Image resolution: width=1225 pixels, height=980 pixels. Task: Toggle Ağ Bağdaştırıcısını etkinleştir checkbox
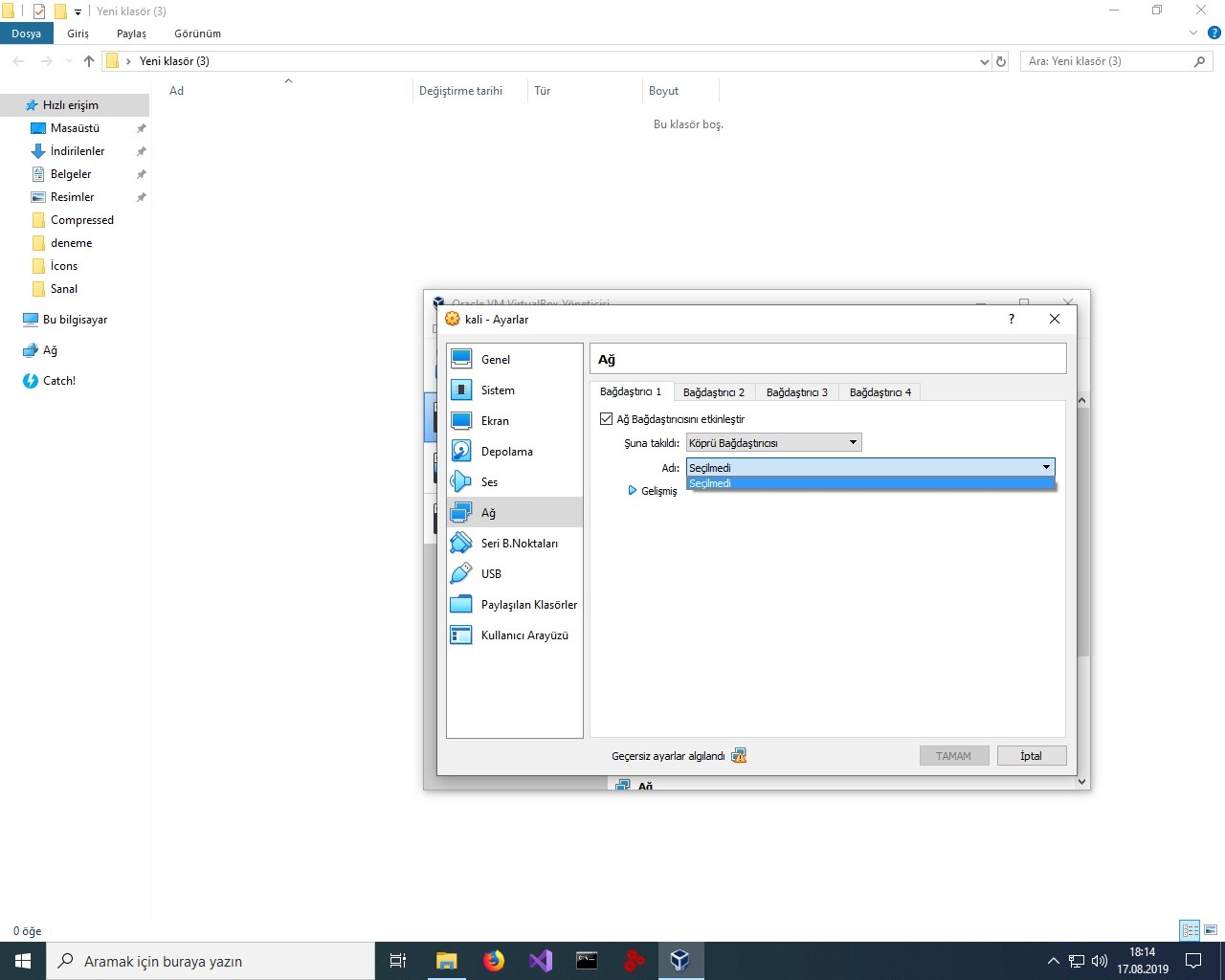point(606,418)
